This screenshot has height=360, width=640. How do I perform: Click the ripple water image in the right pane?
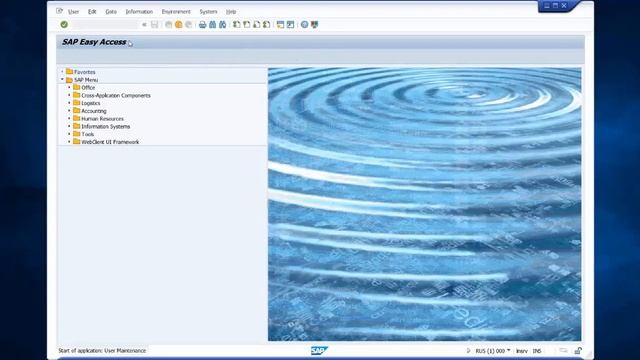pos(424,204)
